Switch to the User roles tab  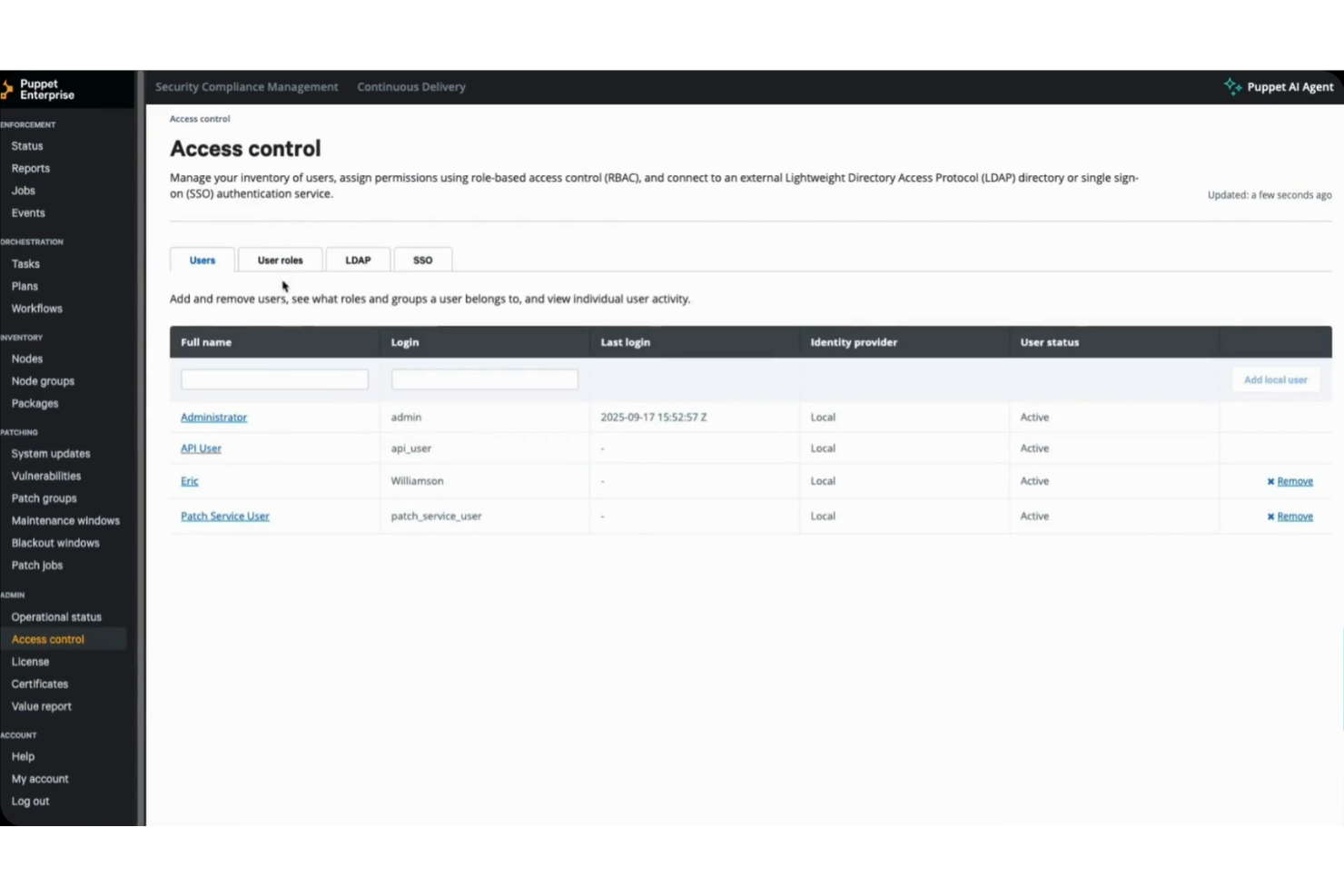point(280,260)
